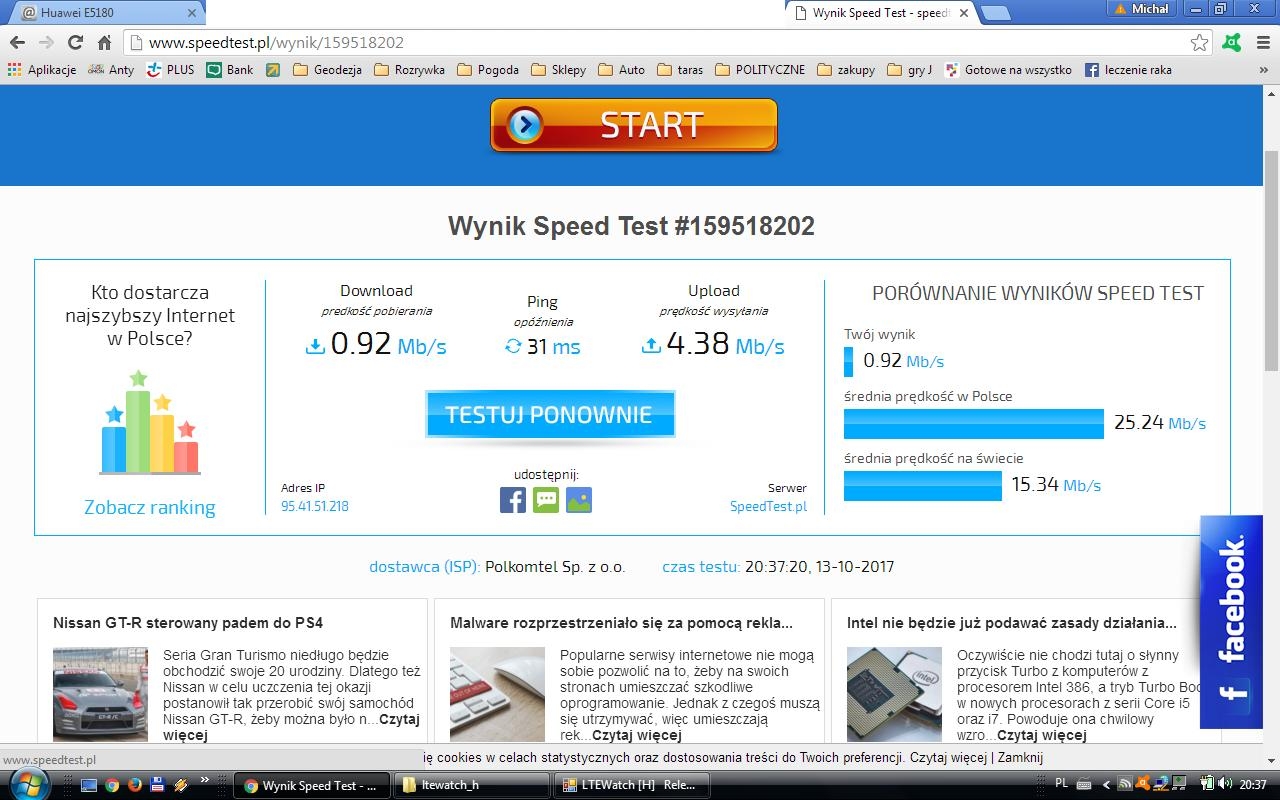Switch to Wynik Speed Test taskbar item

coord(311,785)
